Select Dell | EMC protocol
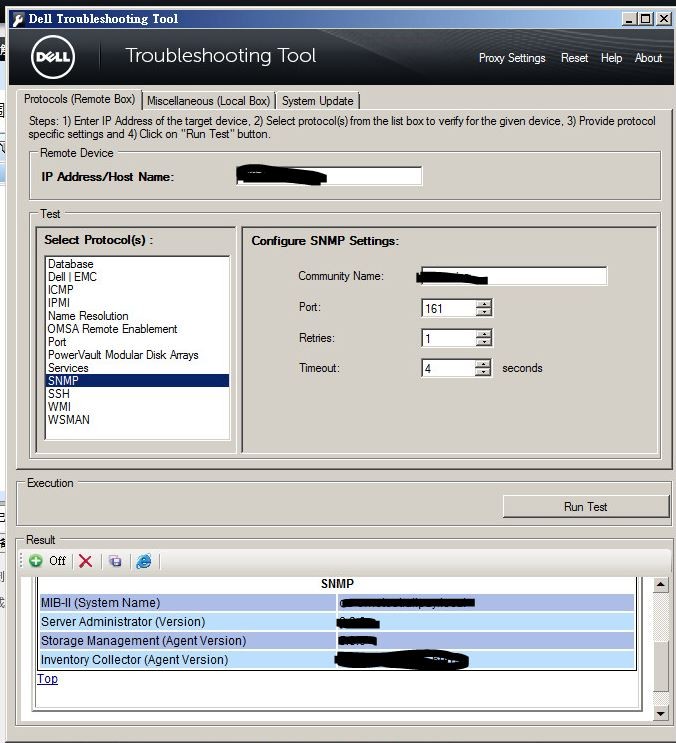The image size is (676, 743). [137, 277]
